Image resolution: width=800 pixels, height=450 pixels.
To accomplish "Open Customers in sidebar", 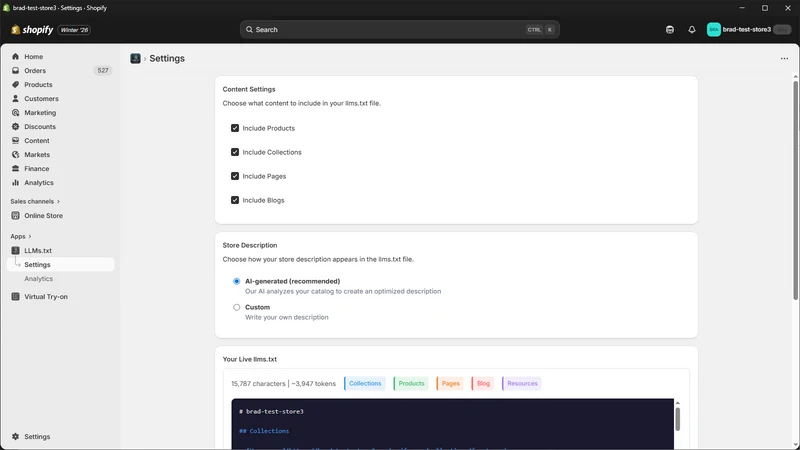I will pyautogui.click(x=41, y=98).
